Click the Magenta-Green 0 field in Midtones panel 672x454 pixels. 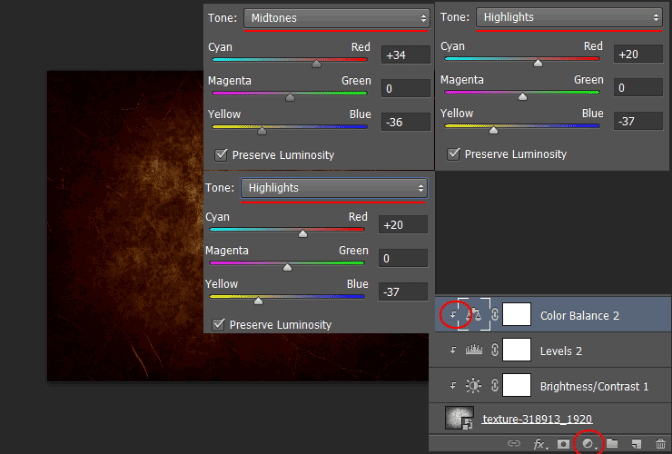click(x=405, y=88)
